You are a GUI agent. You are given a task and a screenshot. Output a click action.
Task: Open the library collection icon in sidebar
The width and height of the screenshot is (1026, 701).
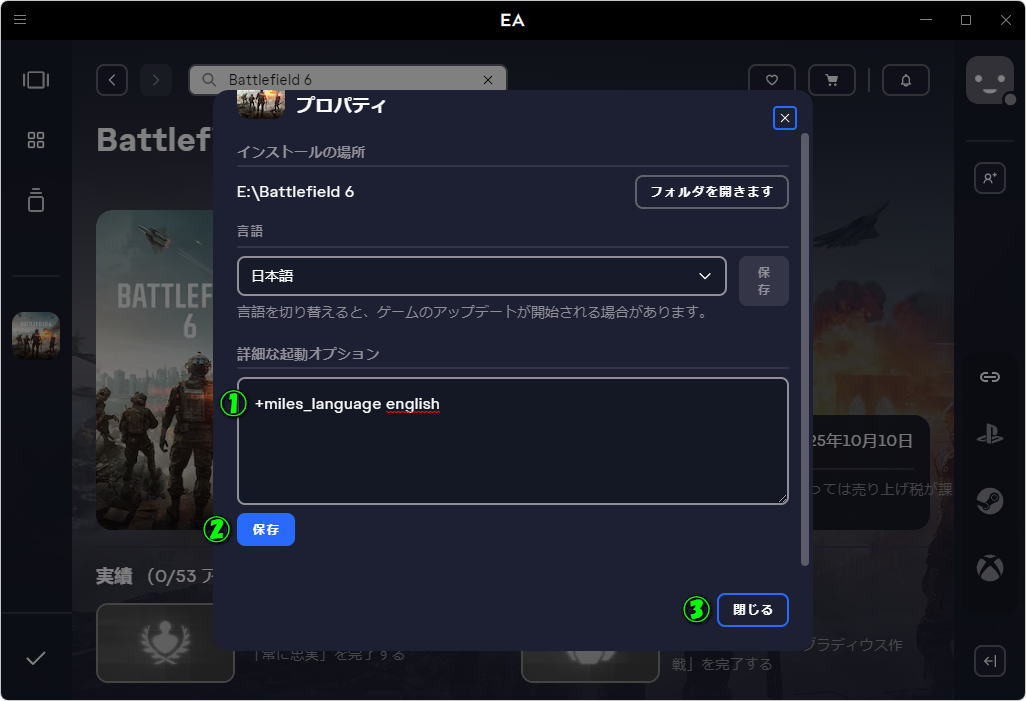click(36, 200)
